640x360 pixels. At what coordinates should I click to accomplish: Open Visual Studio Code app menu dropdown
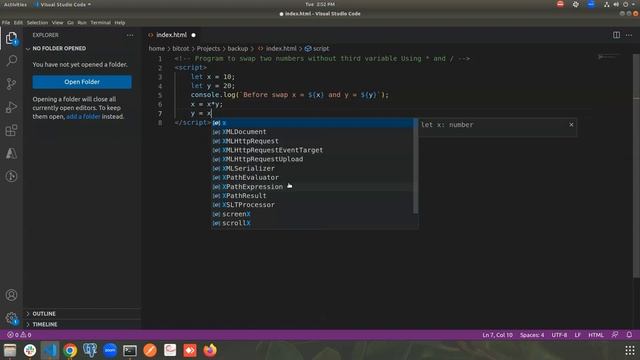(62, 4)
